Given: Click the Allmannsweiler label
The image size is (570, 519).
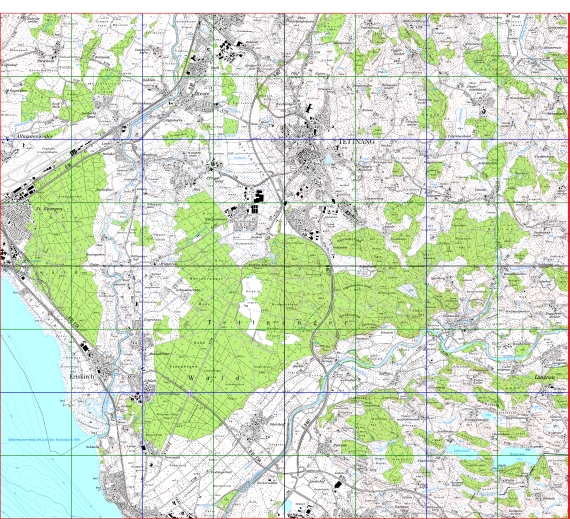Looking at the screenshot, I should click(x=35, y=136).
